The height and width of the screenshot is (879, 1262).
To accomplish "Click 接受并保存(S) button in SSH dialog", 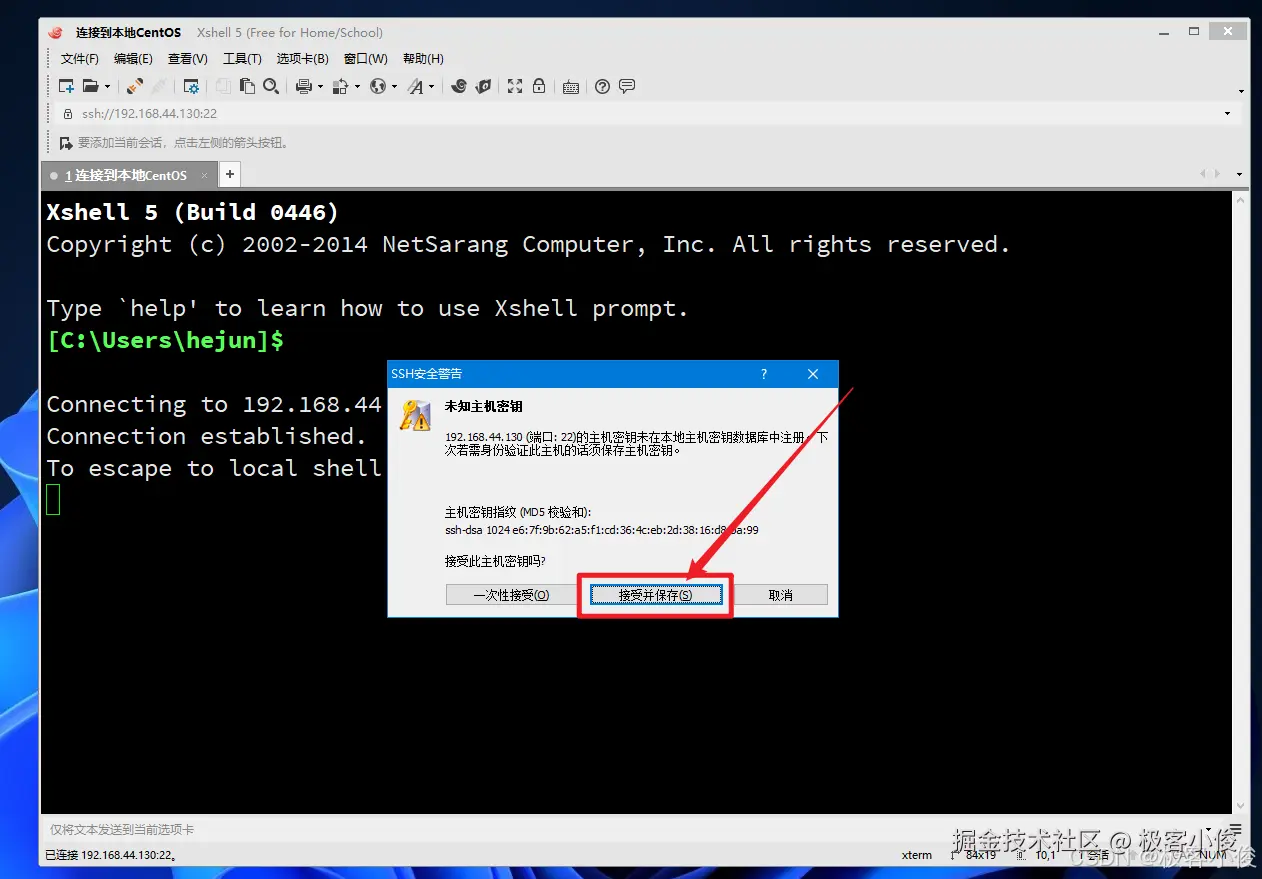I will [x=655, y=595].
